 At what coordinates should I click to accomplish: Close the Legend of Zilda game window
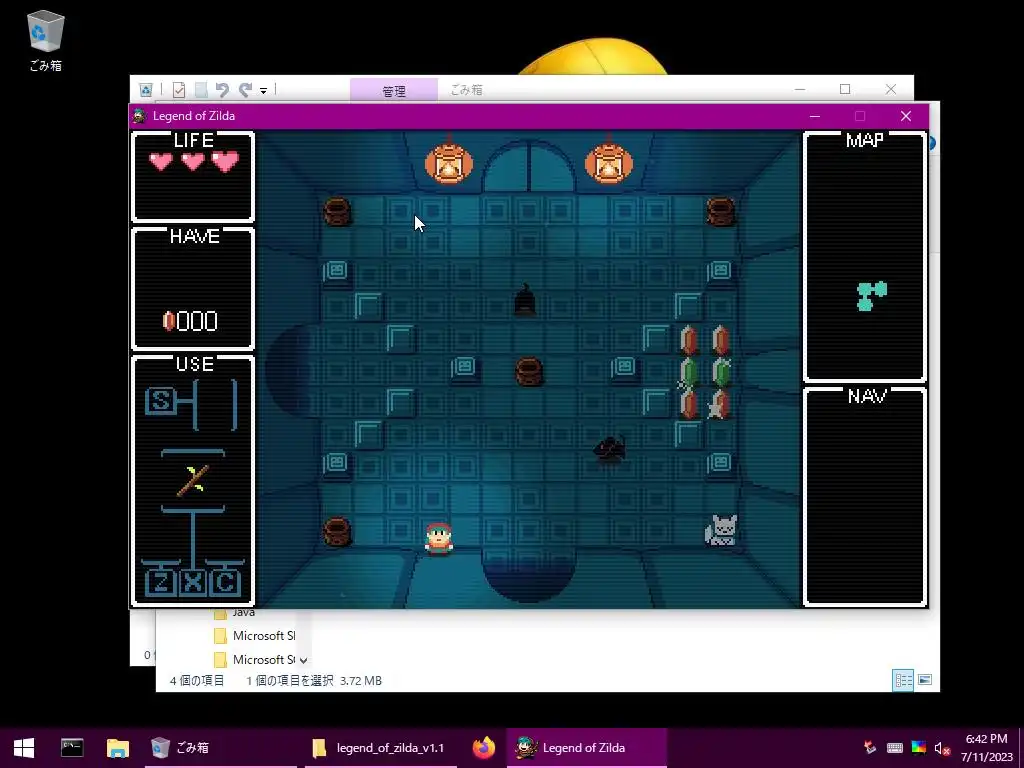(x=905, y=116)
